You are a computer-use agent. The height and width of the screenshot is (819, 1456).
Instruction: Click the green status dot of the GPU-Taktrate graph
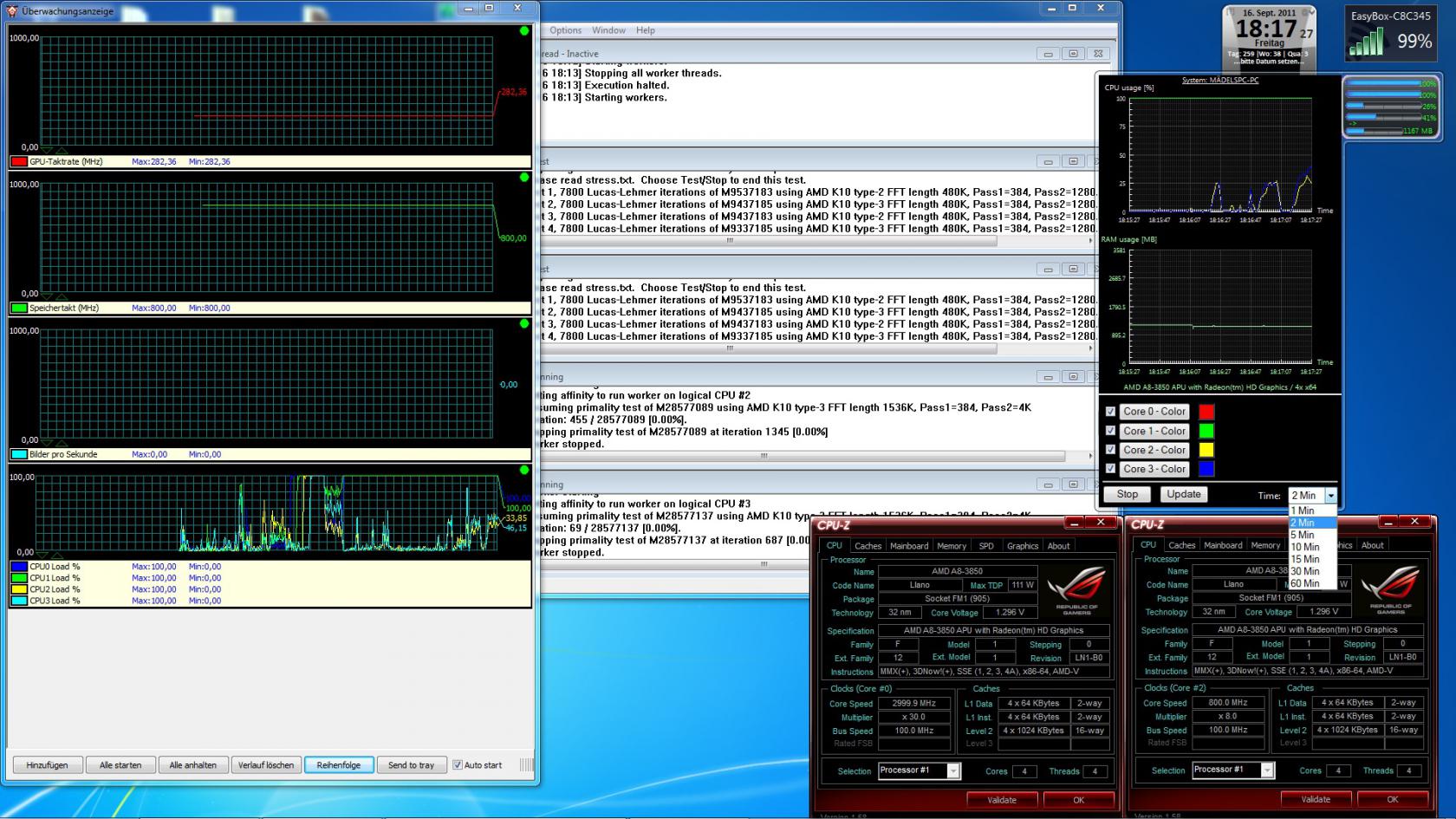click(x=524, y=31)
